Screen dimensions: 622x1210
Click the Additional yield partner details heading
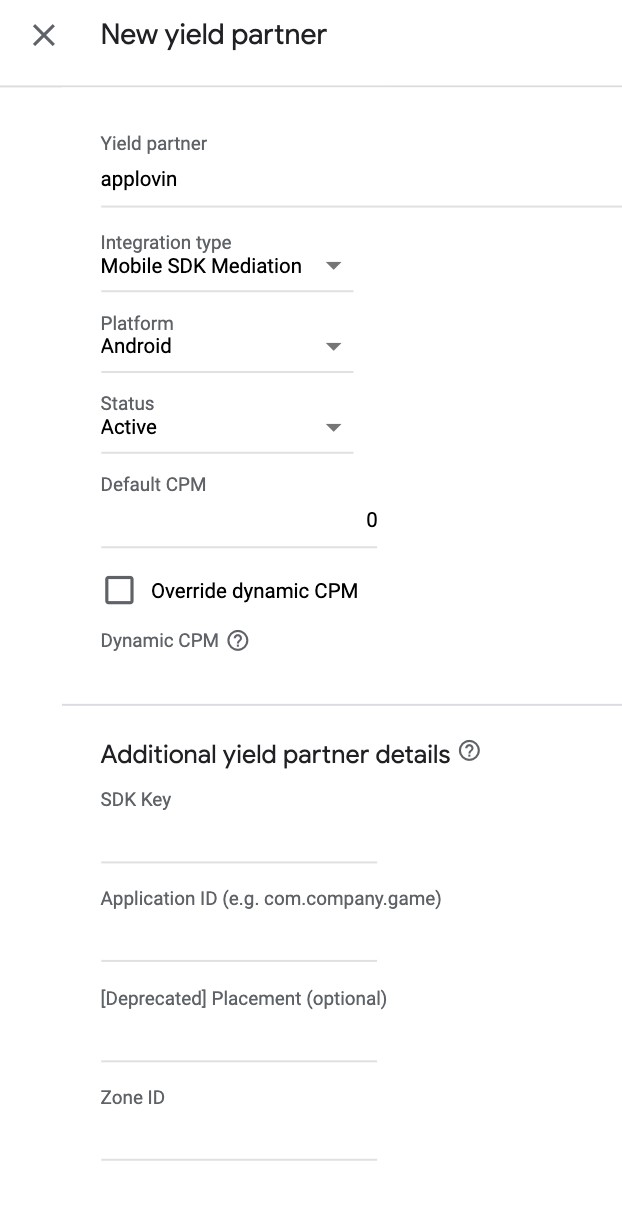pyautogui.click(x=275, y=755)
